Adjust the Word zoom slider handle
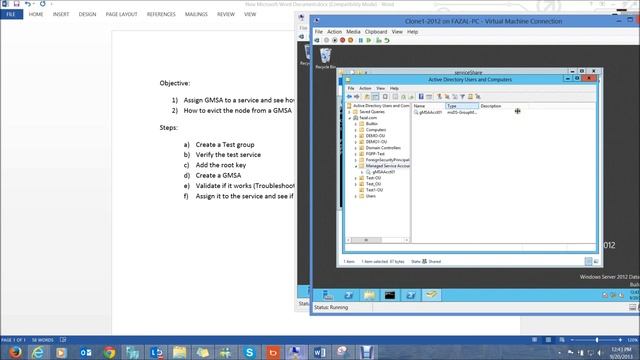Viewport: 640px width, 360px height. [597, 340]
